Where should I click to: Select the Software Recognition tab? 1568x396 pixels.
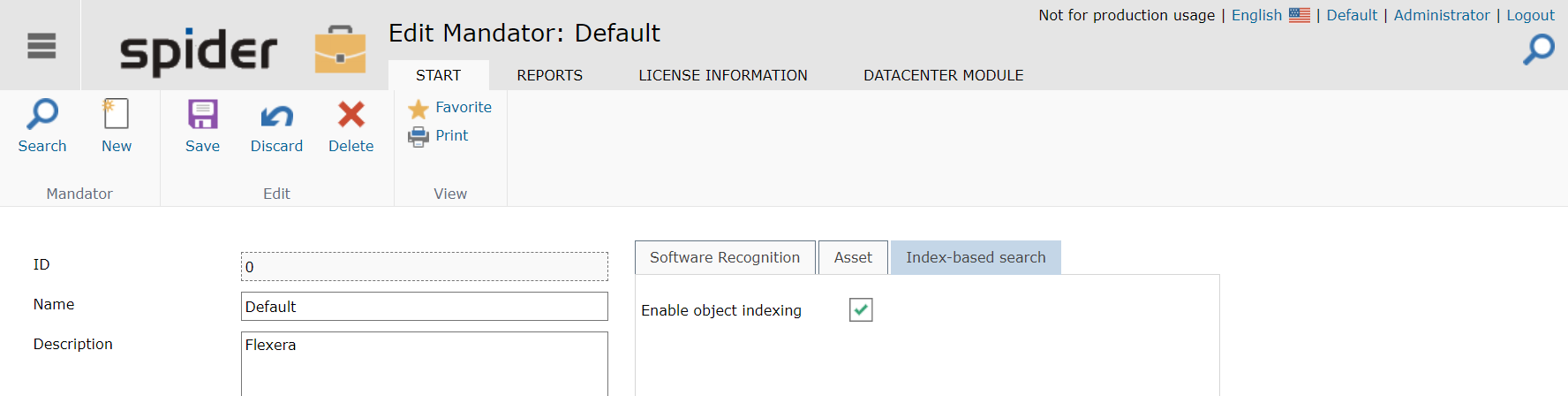pos(725,257)
